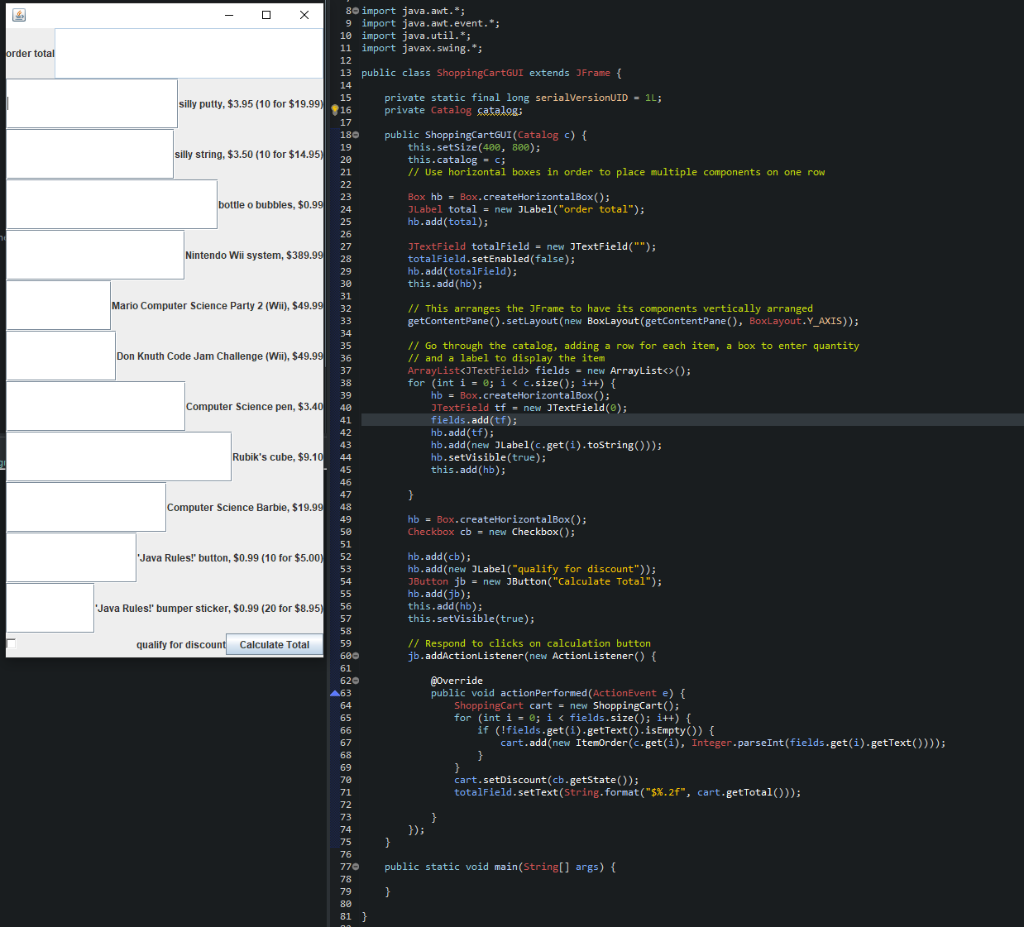Viewport: 1024px width, 927px height.
Task: Click the quick-fix lightbulb beside line 16
Action: tap(334, 108)
